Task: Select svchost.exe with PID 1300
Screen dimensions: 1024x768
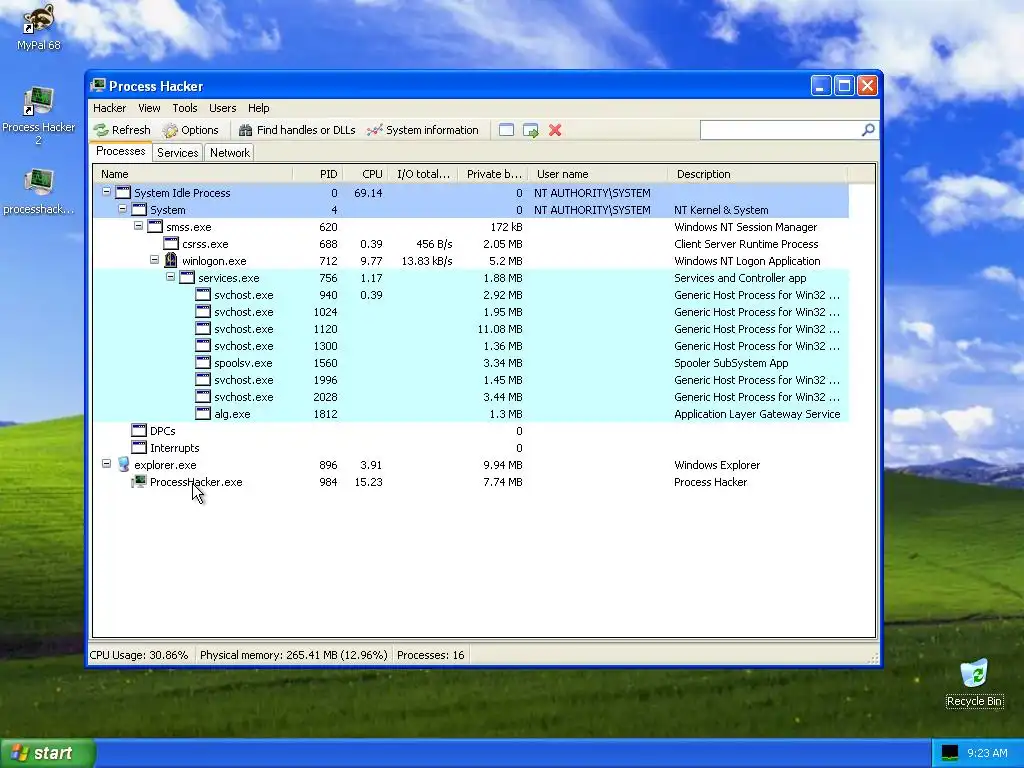Action: 470,345
